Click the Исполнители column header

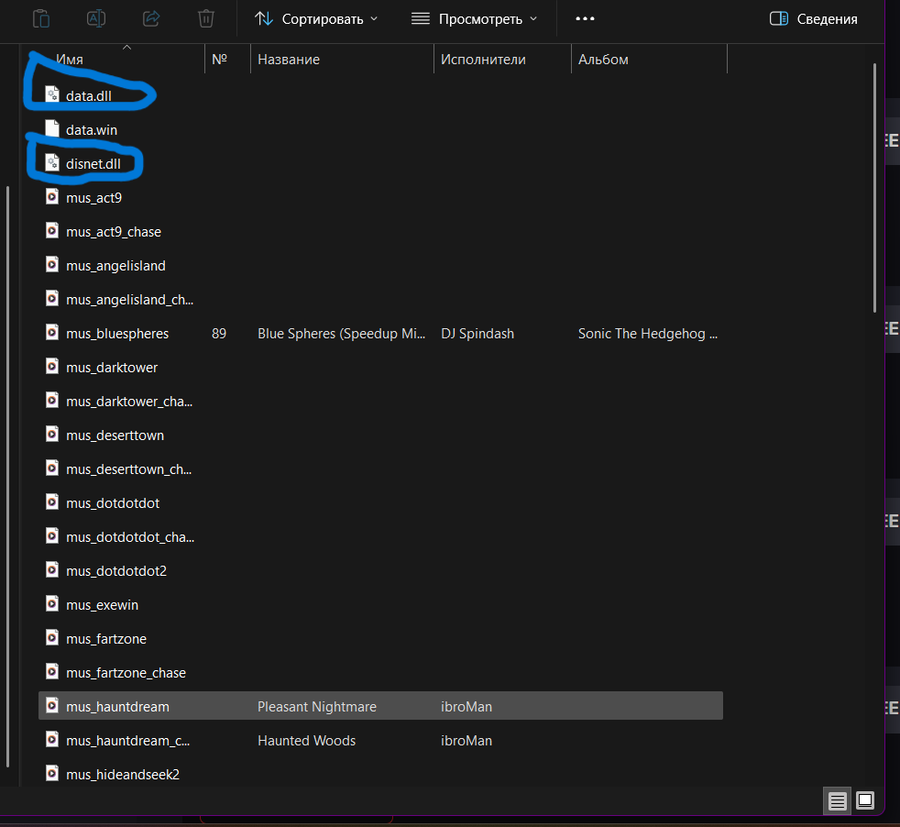(x=483, y=60)
